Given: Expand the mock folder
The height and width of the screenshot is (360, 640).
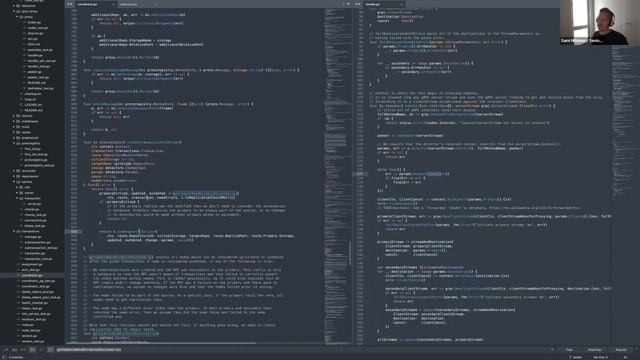Looking at the screenshot, I should (x=14, y=127).
